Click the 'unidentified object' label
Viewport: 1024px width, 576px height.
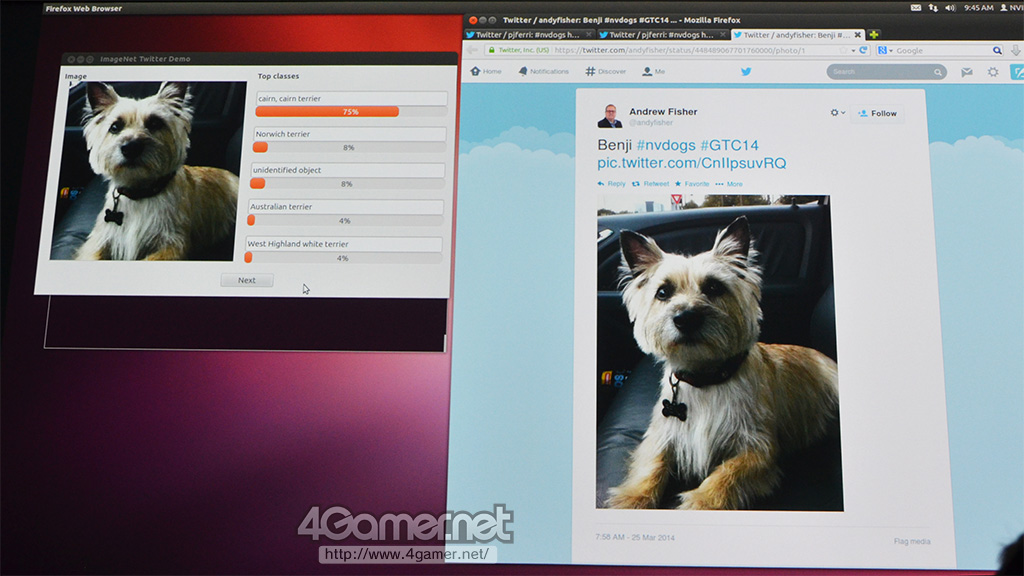tap(287, 170)
